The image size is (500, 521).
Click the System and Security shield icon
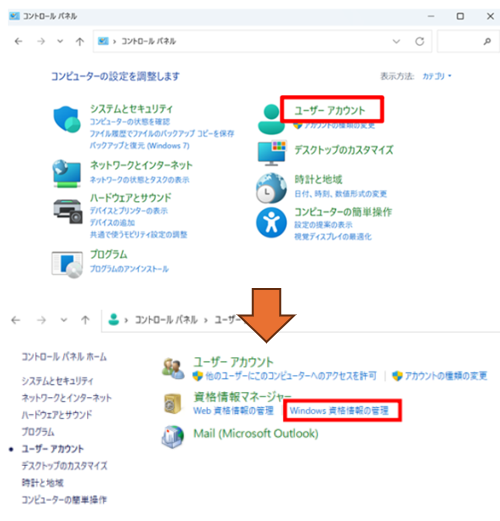click(x=67, y=119)
